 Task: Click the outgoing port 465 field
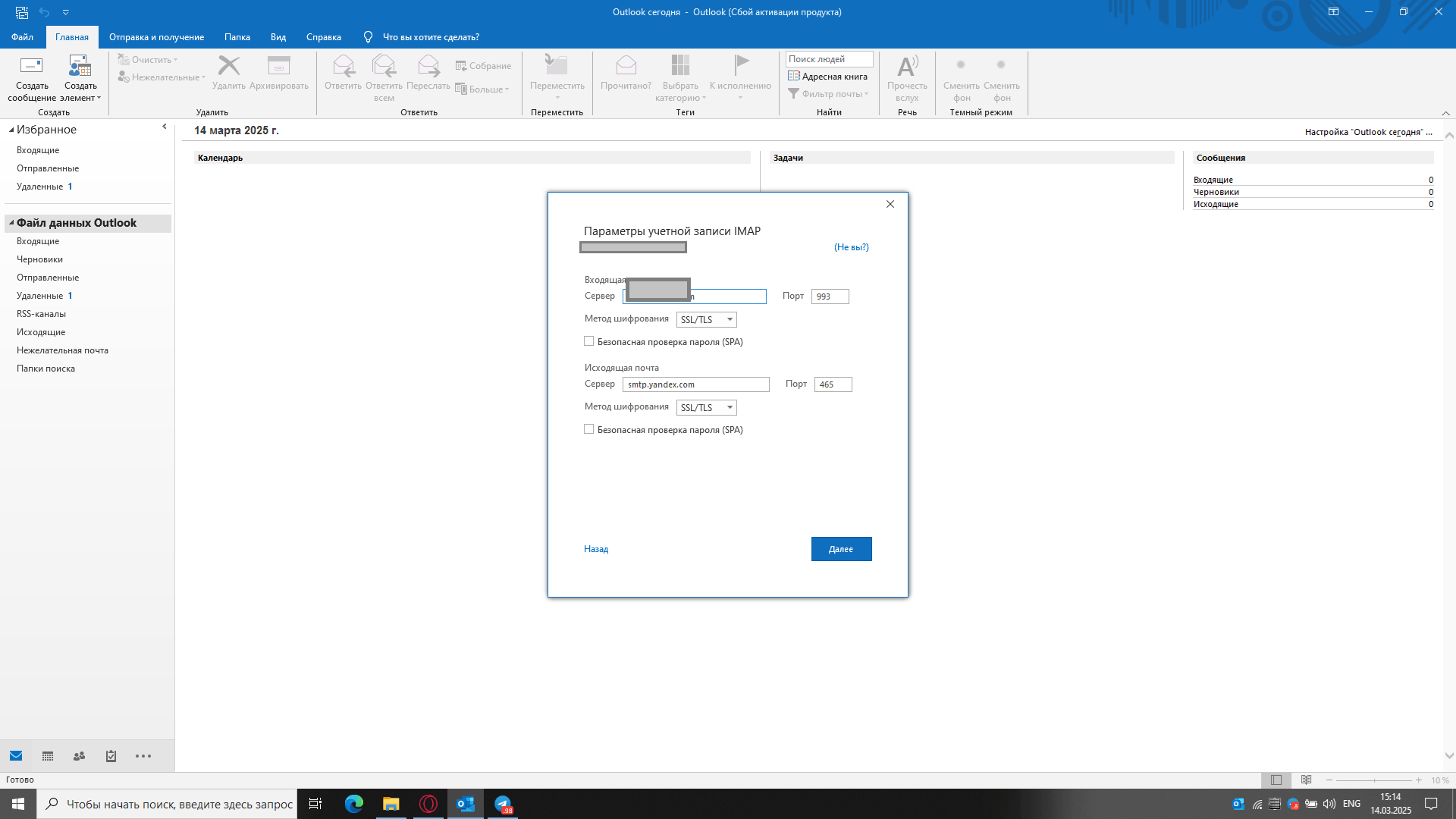[833, 384]
